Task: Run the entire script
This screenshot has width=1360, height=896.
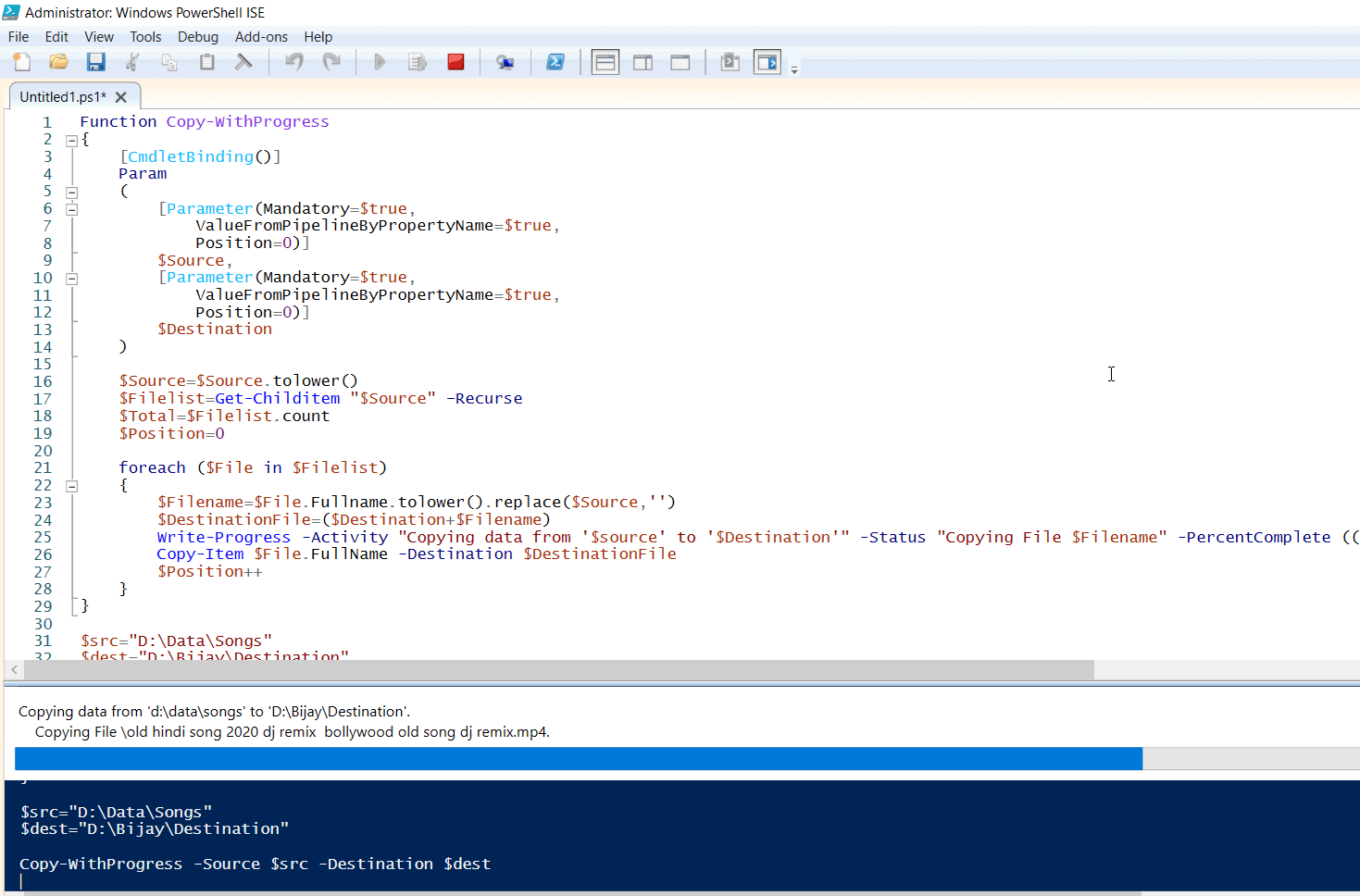Action: [x=380, y=61]
